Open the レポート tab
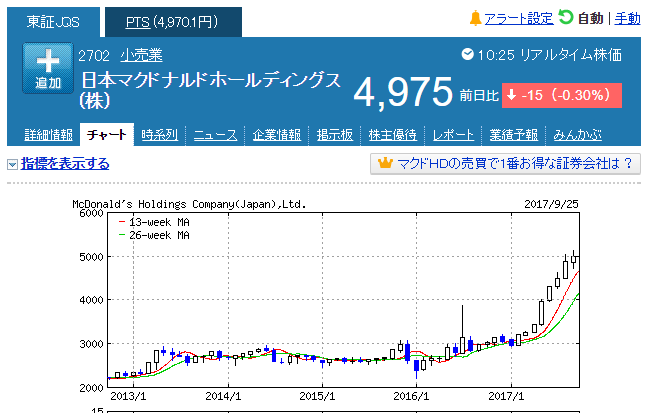 point(453,135)
